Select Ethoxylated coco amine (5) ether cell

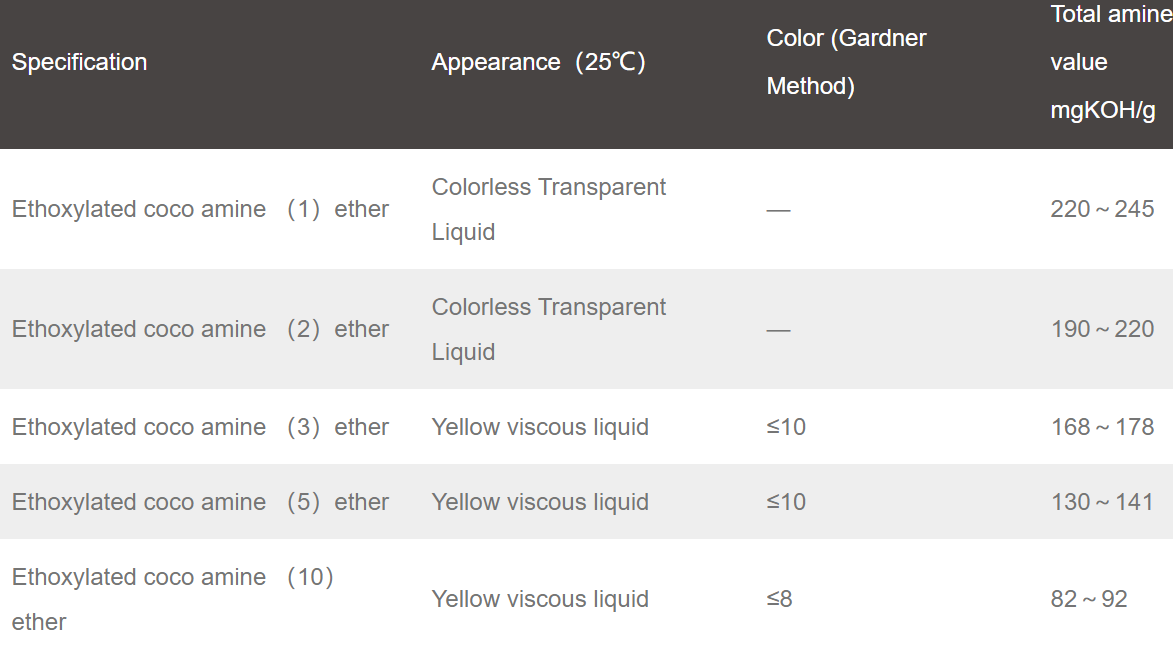point(200,502)
